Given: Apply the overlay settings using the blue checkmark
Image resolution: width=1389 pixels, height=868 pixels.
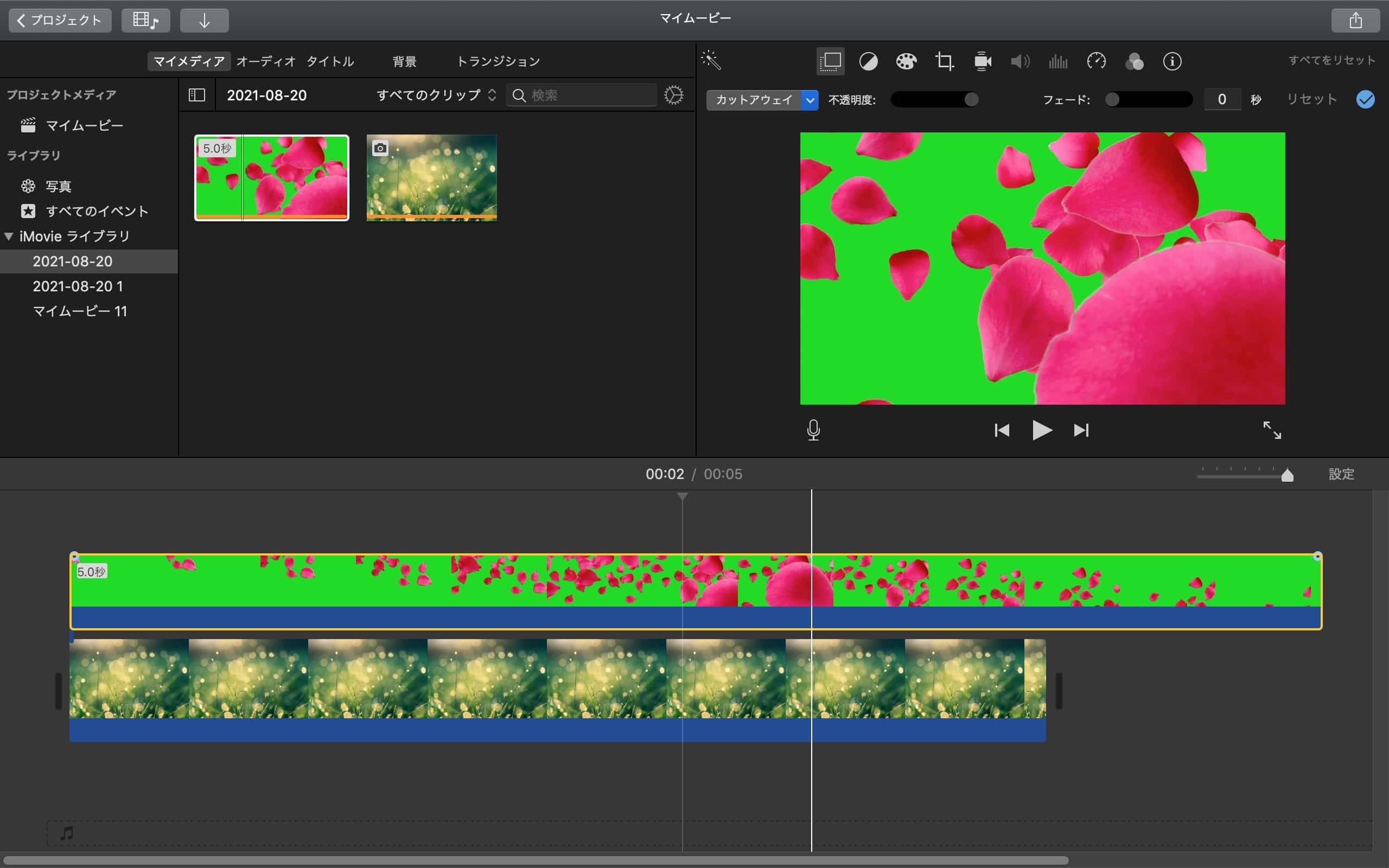Looking at the screenshot, I should pos(1365,99).
